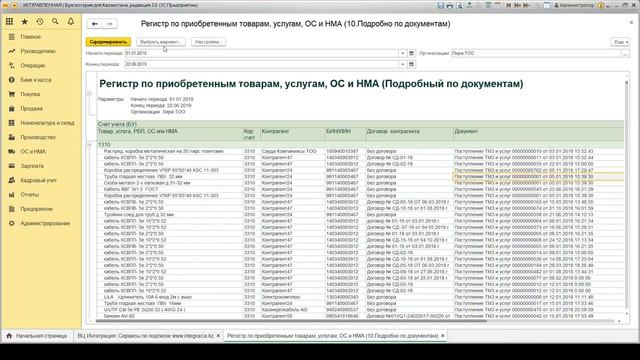Click Настройки button
The image size is (640, 360).
(208, 42)
